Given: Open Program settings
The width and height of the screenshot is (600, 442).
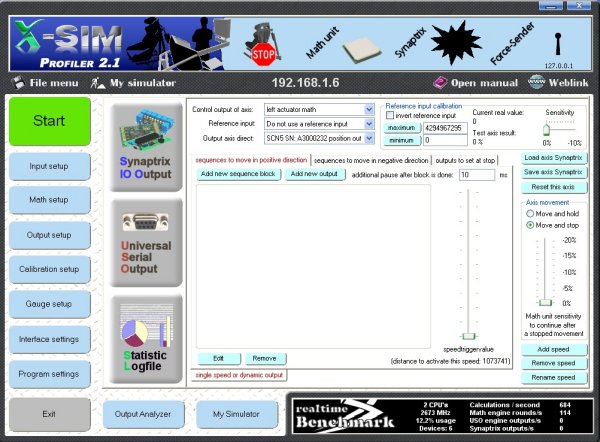Looking at the screenshot, I should click(x=49, y=374).
